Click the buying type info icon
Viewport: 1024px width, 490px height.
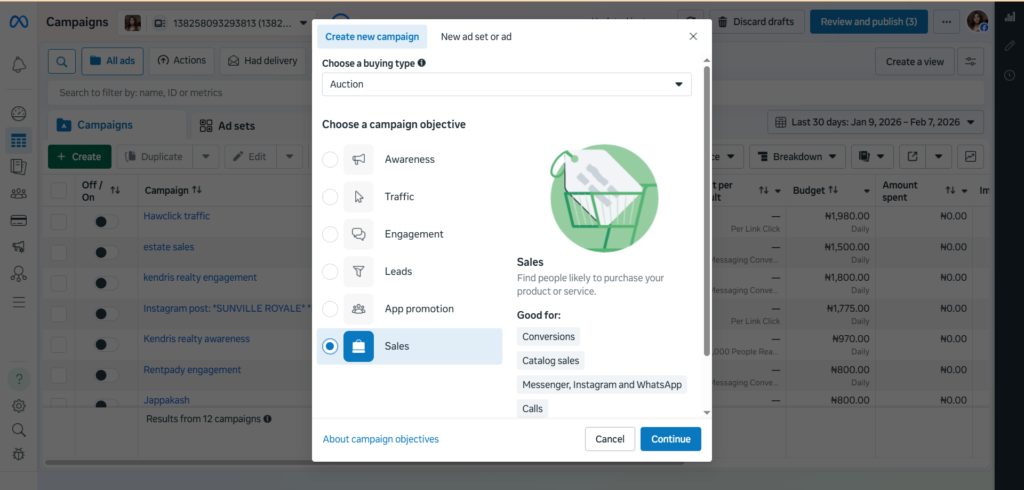click(x=421, y=62)
